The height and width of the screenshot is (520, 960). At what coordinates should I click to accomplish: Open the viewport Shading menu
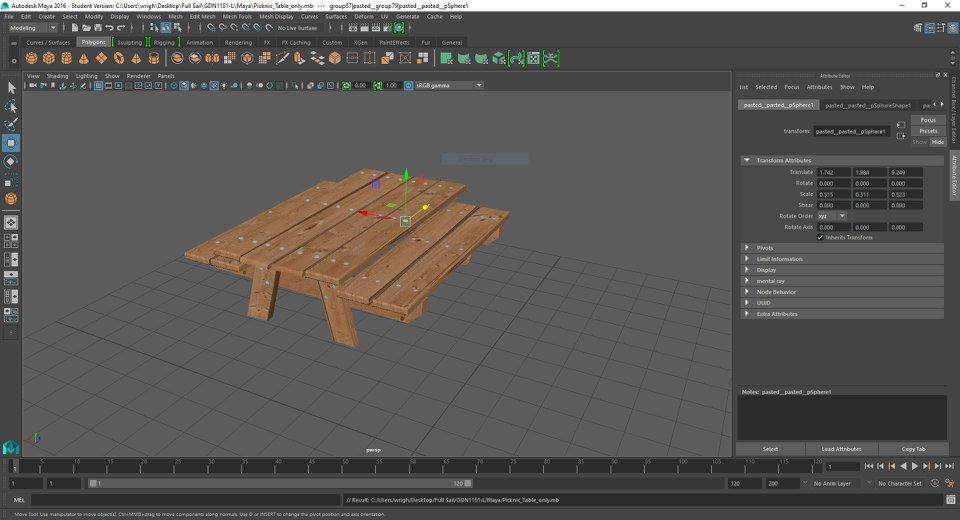coord(58,76)
